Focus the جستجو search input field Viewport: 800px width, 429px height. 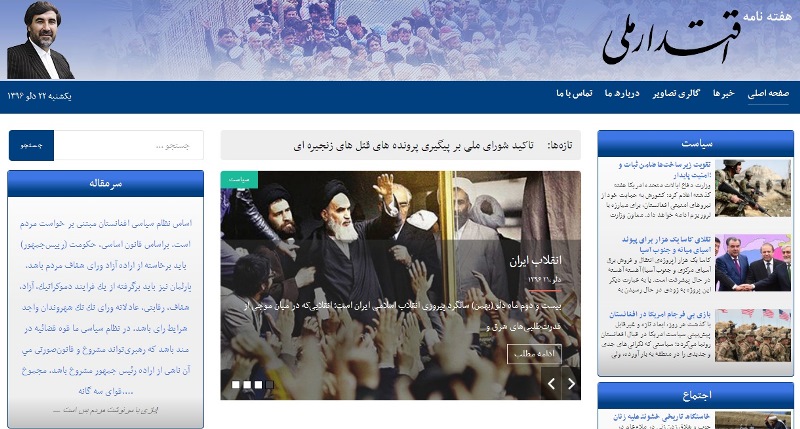(129, 145)
